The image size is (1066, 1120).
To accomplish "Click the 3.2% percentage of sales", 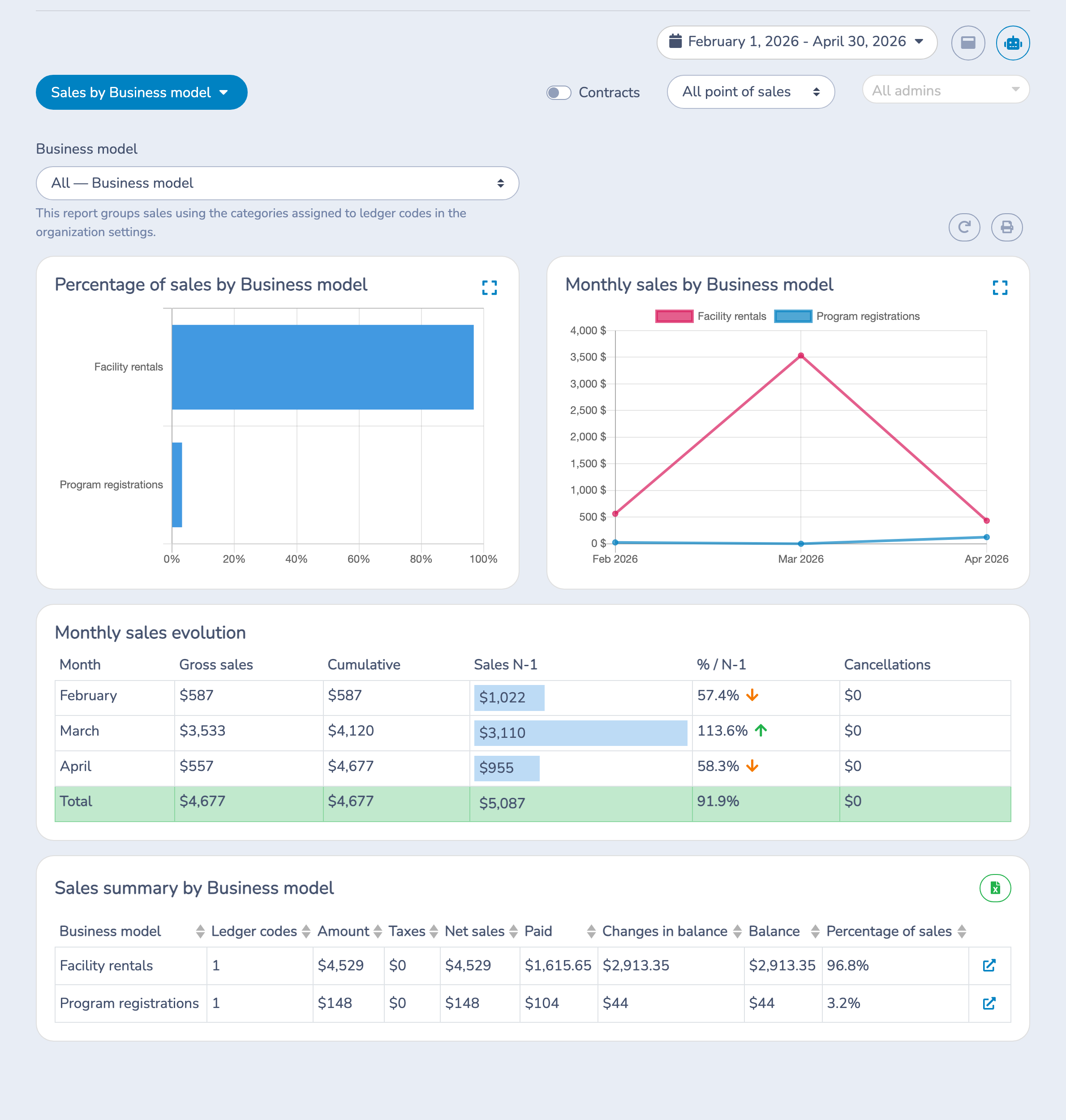I will pyautogui.click(x=843, y=1003).
